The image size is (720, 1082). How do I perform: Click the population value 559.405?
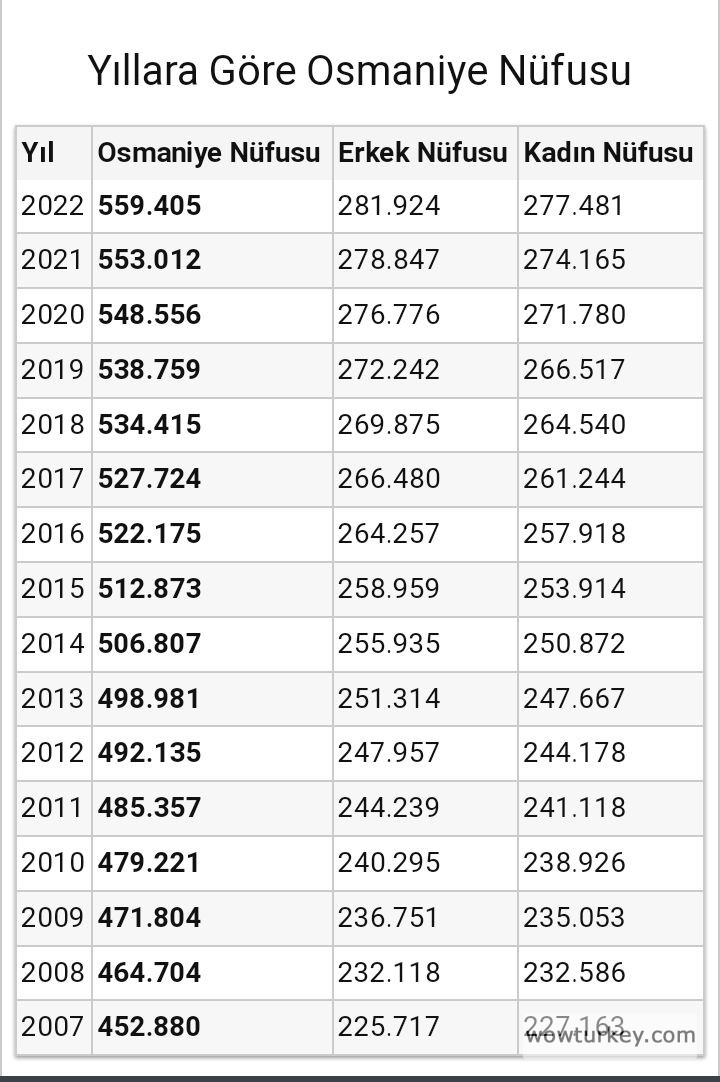[x=150, y=206]
